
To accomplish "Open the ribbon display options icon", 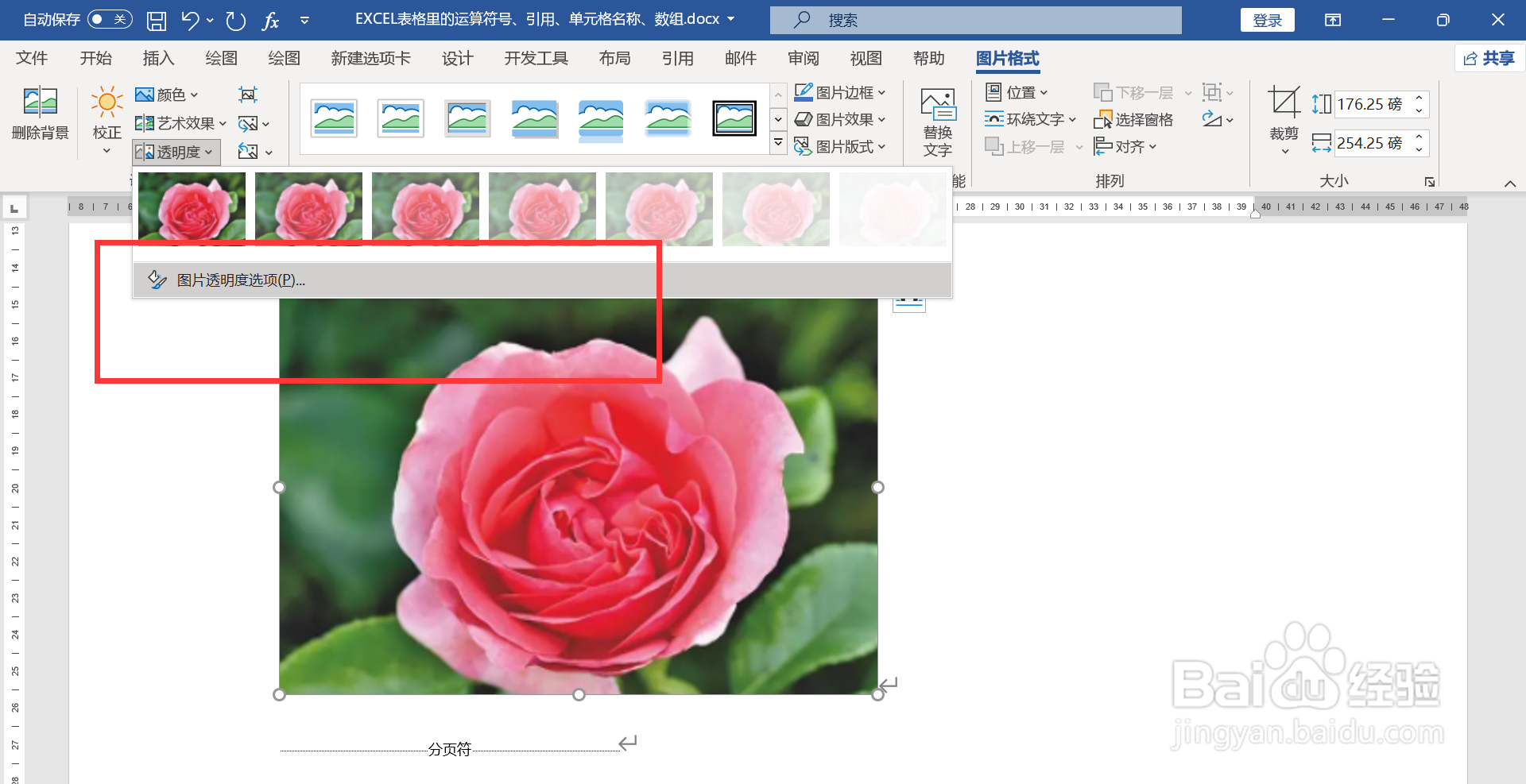I will coord(1333,20).
